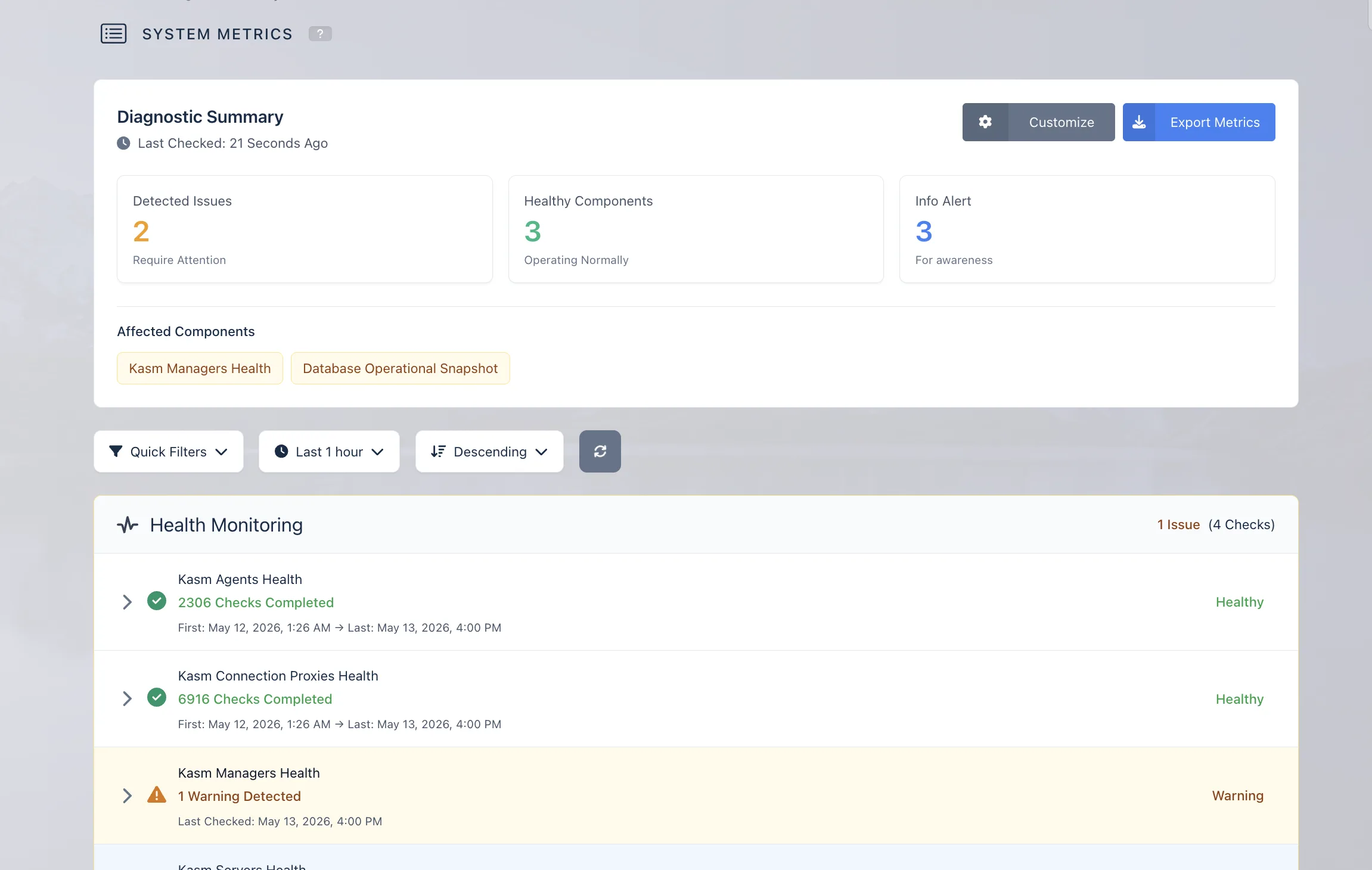Image resolution: width=1372 pixels, height=870 pixels.
Task: Click the green check icon for Connection Proxies Health
Action: [x=157, y=697]
